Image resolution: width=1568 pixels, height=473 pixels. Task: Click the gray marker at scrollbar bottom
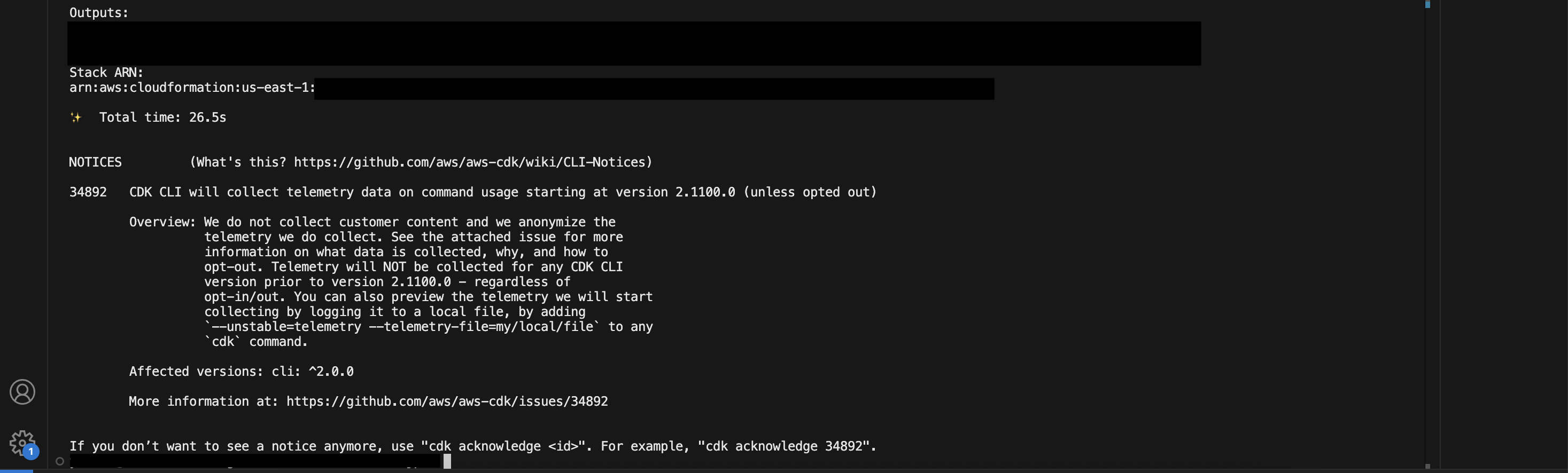pyautogui.click(x=1427, y=466)
